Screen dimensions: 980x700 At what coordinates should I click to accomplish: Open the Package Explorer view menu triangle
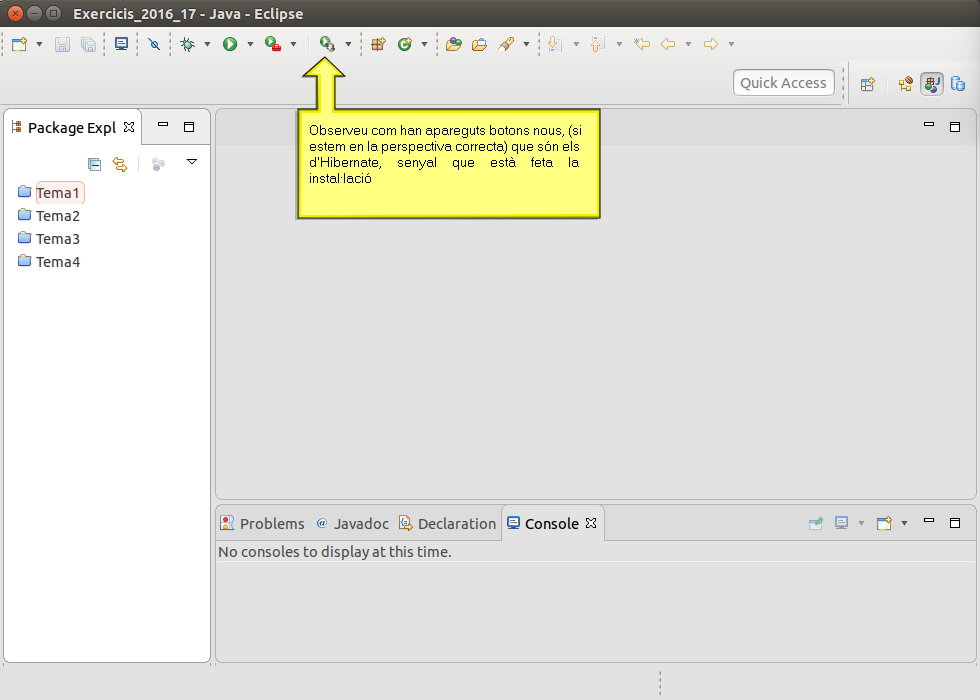pos(192,162)
